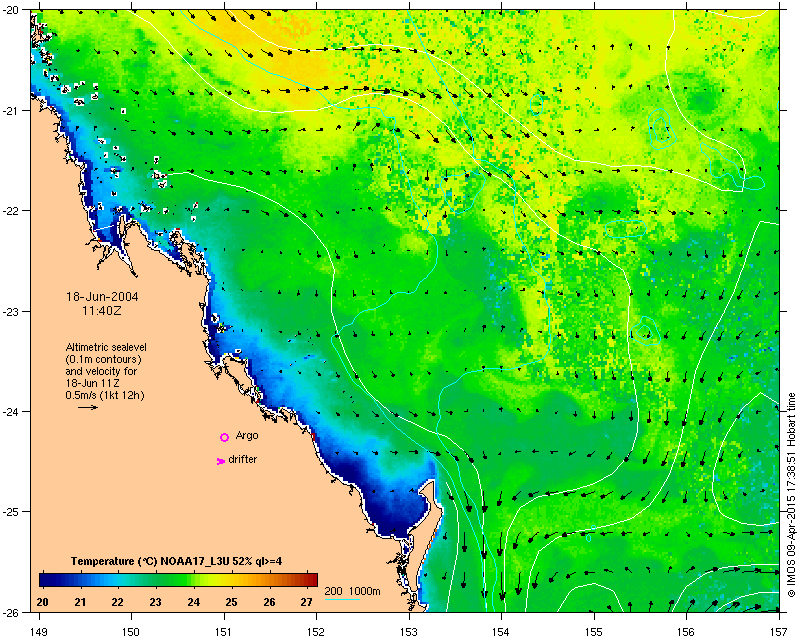Click the longitude axis label 157

780,632
